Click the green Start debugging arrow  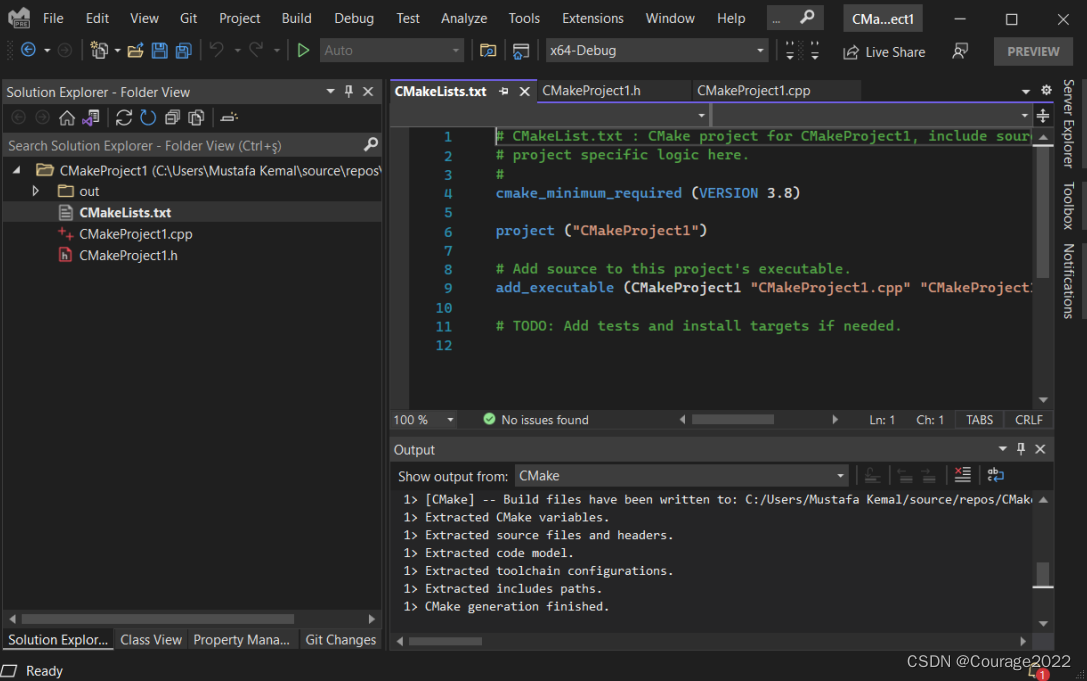(304, 51)
